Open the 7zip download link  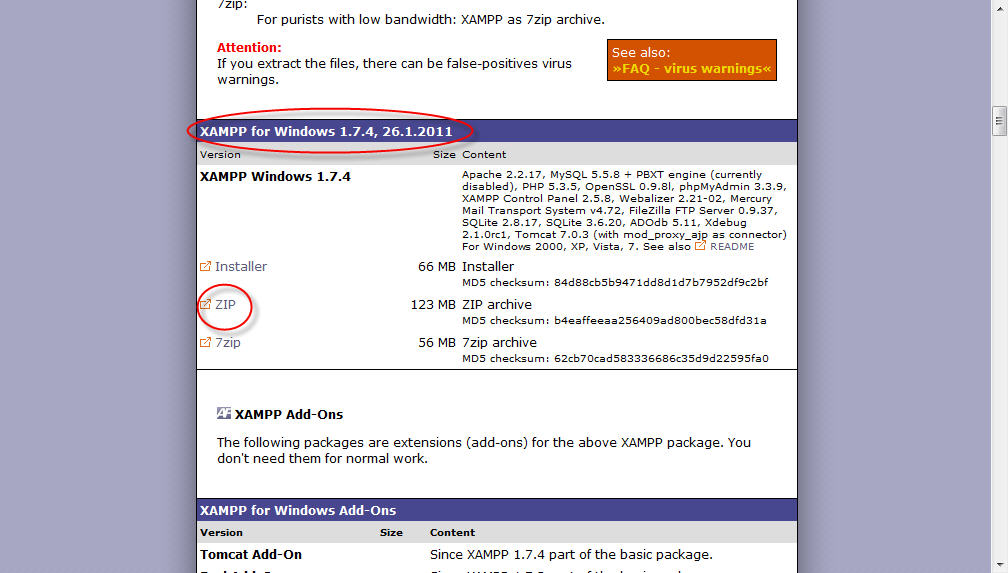pos(228,343)
